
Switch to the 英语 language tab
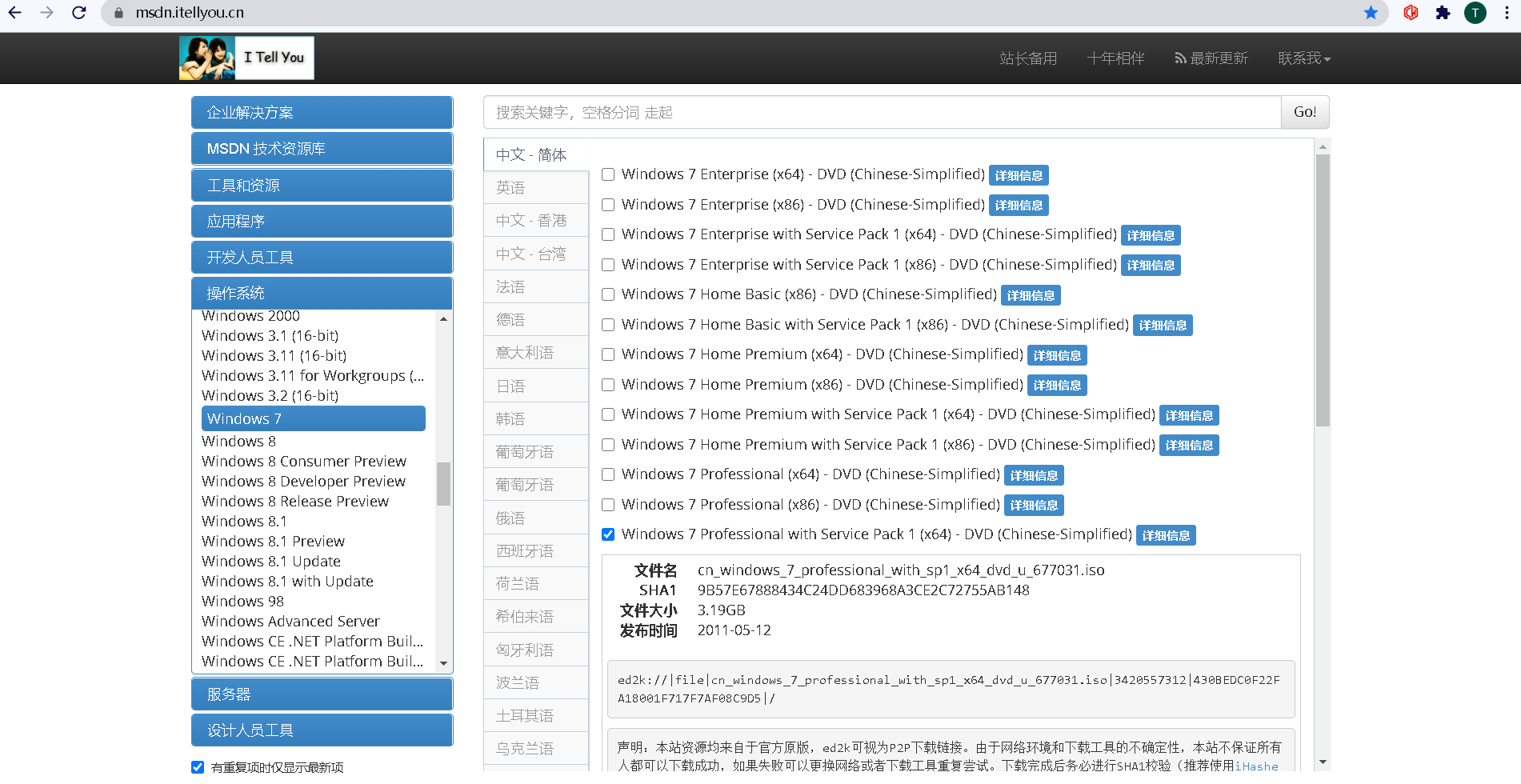(x=535, y=187)
